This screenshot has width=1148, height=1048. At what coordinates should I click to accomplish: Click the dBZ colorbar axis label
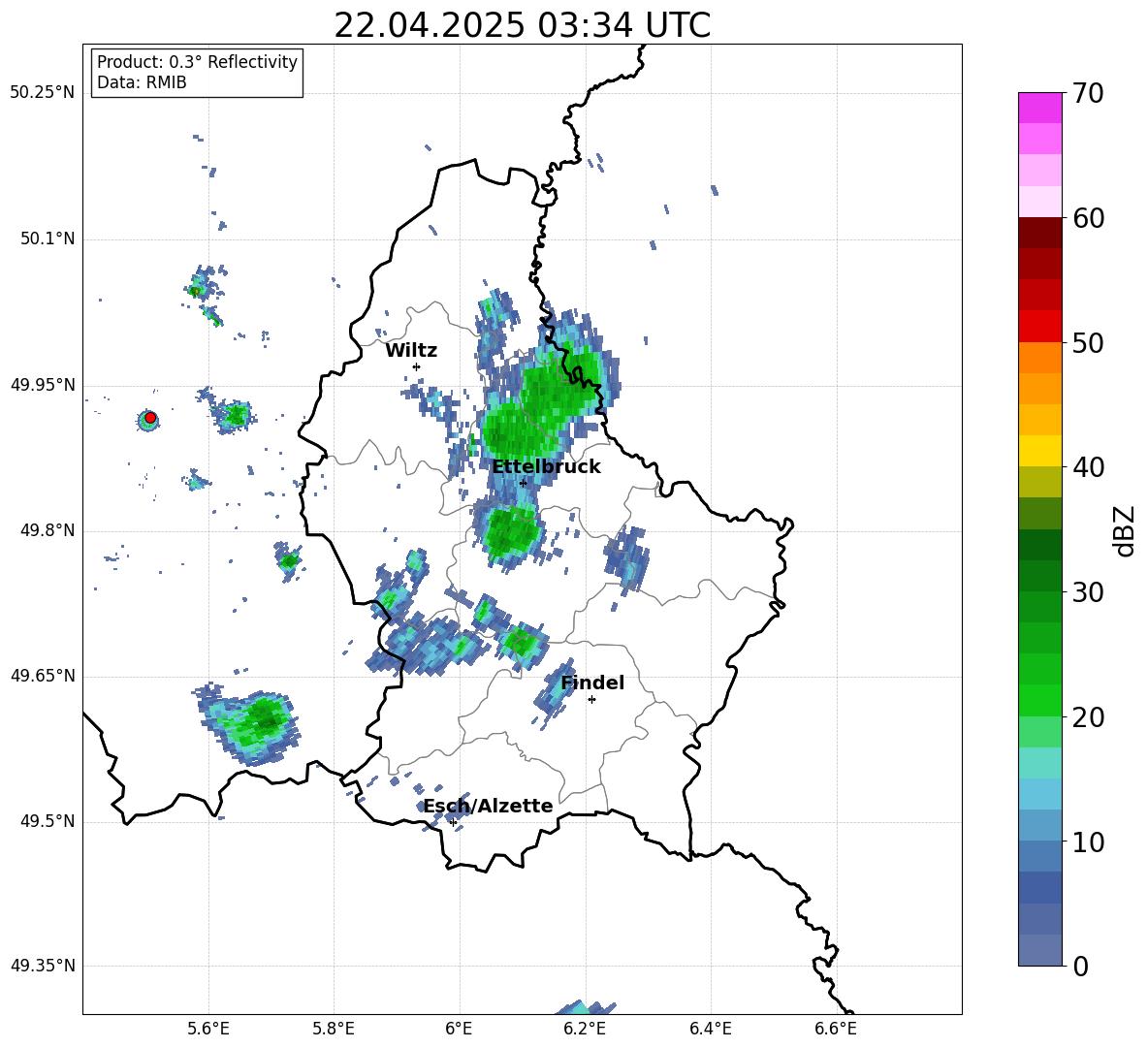coord(1124,530)
